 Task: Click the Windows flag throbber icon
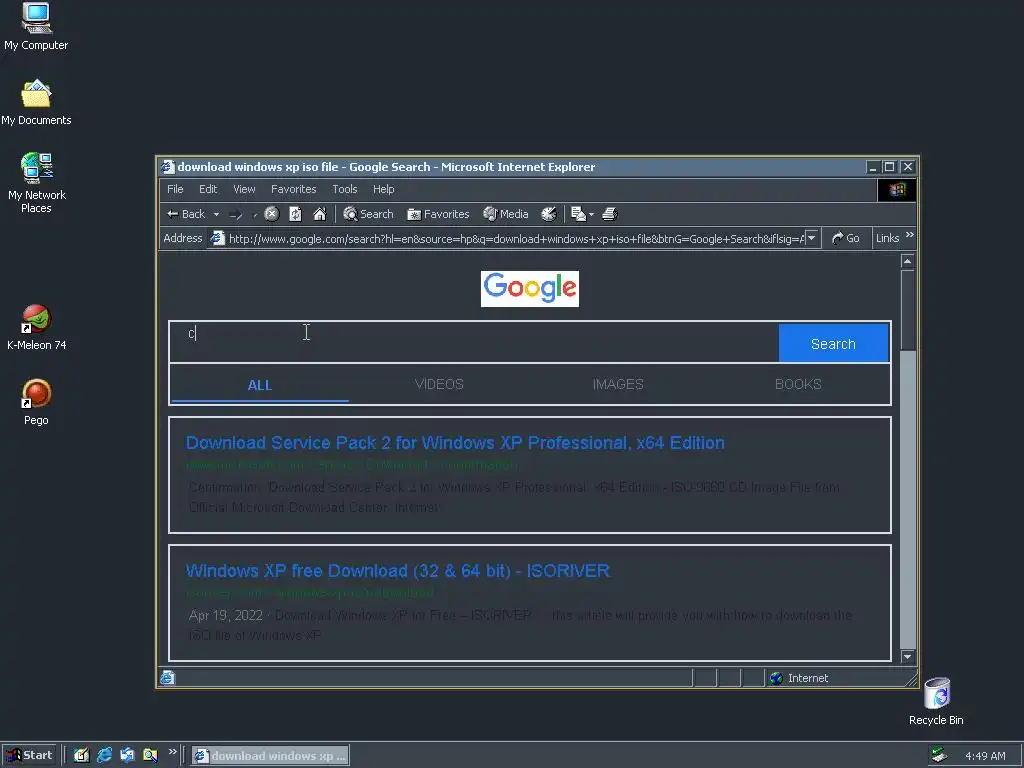pyautogui.click(x=897, y=189)
